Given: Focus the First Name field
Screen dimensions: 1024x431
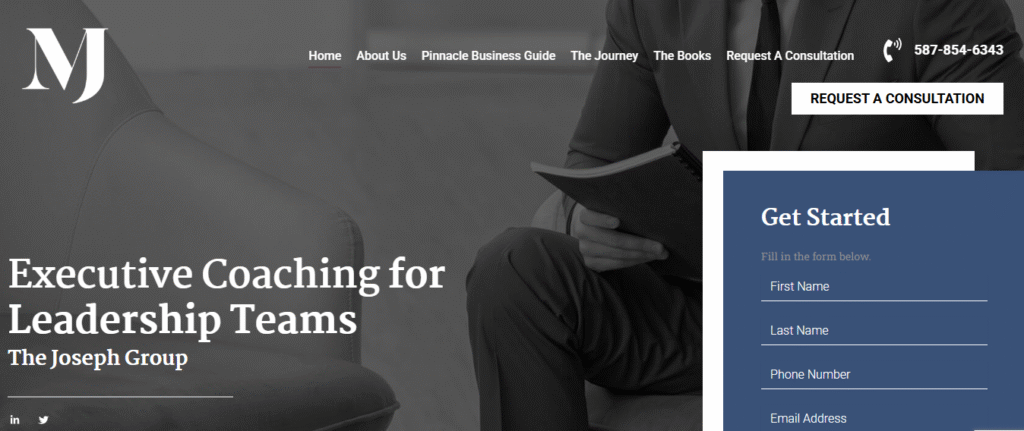Looking at the screenshot, I should coord(874,287).
